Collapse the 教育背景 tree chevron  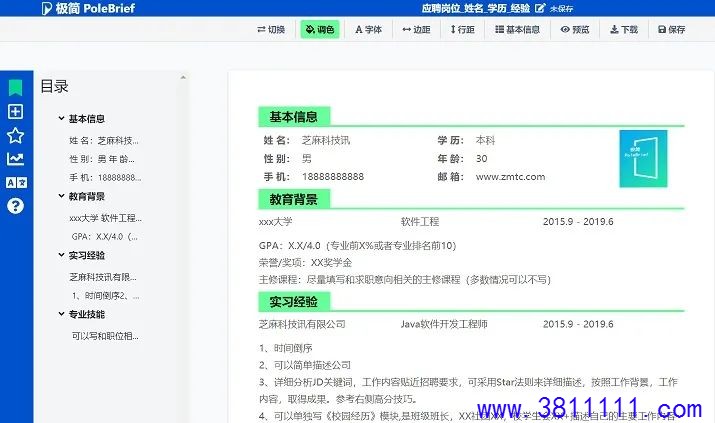61,196
